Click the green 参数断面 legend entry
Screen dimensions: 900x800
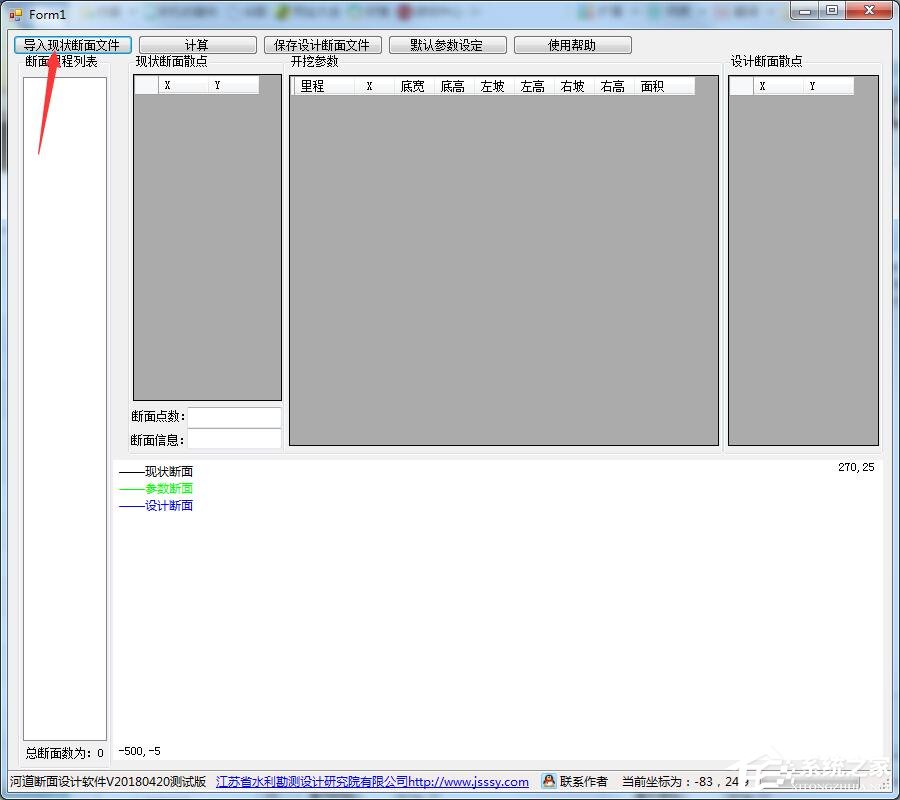156,488
